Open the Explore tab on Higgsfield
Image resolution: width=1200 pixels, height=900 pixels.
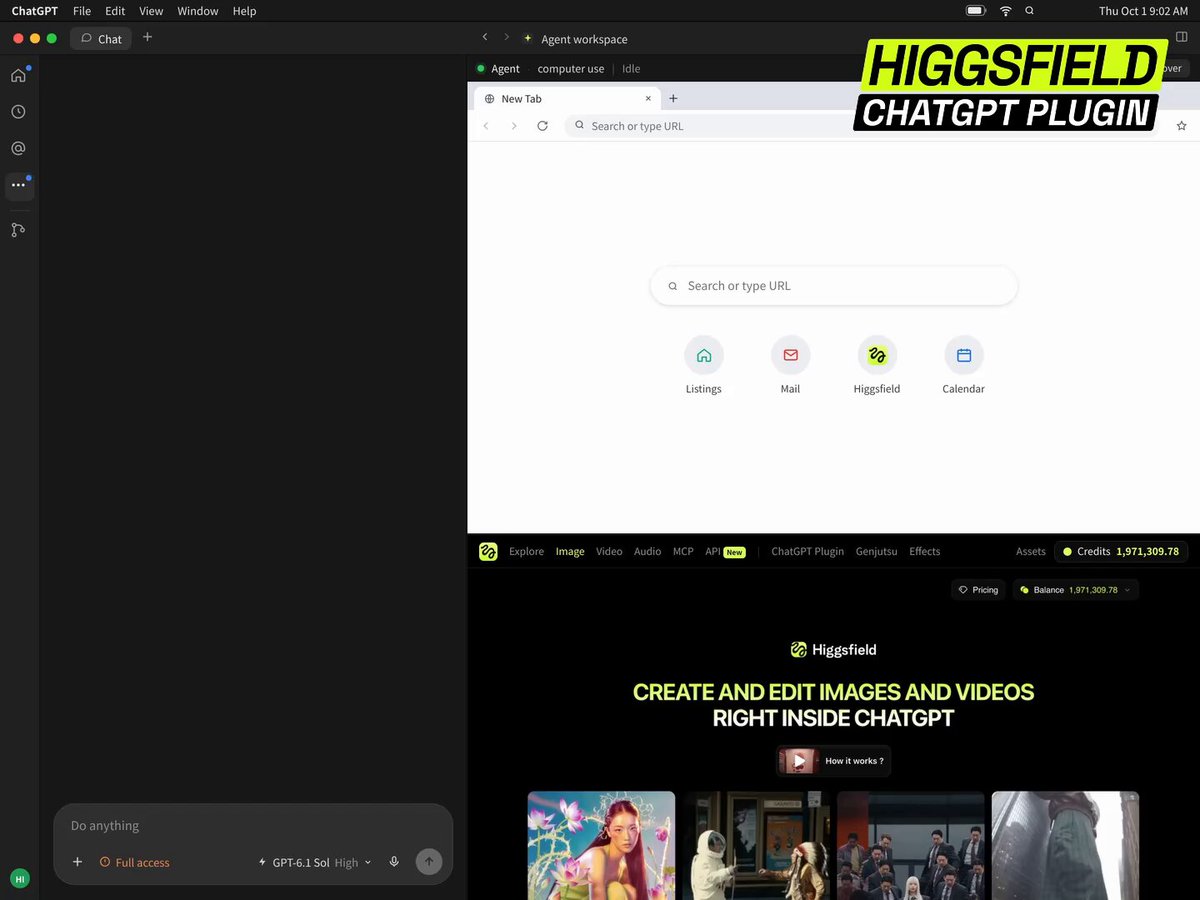pos(526,551)
